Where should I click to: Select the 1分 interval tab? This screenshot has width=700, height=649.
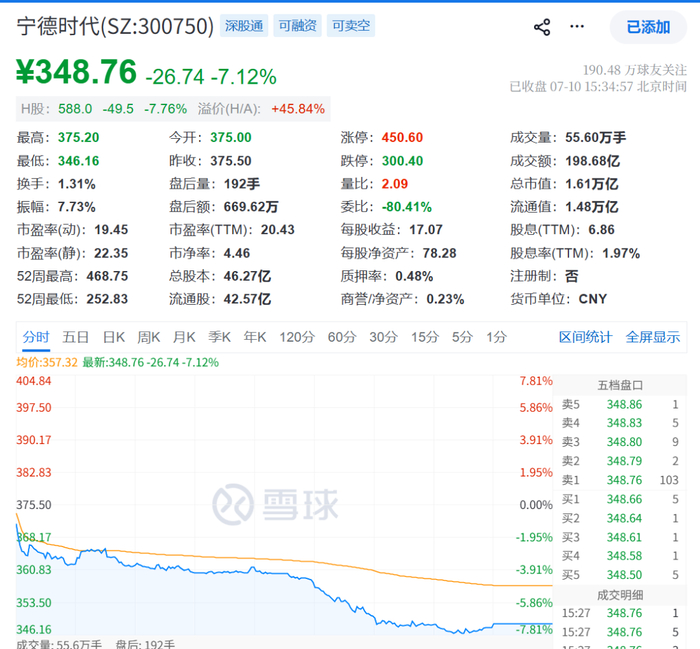tap(496, 337)
